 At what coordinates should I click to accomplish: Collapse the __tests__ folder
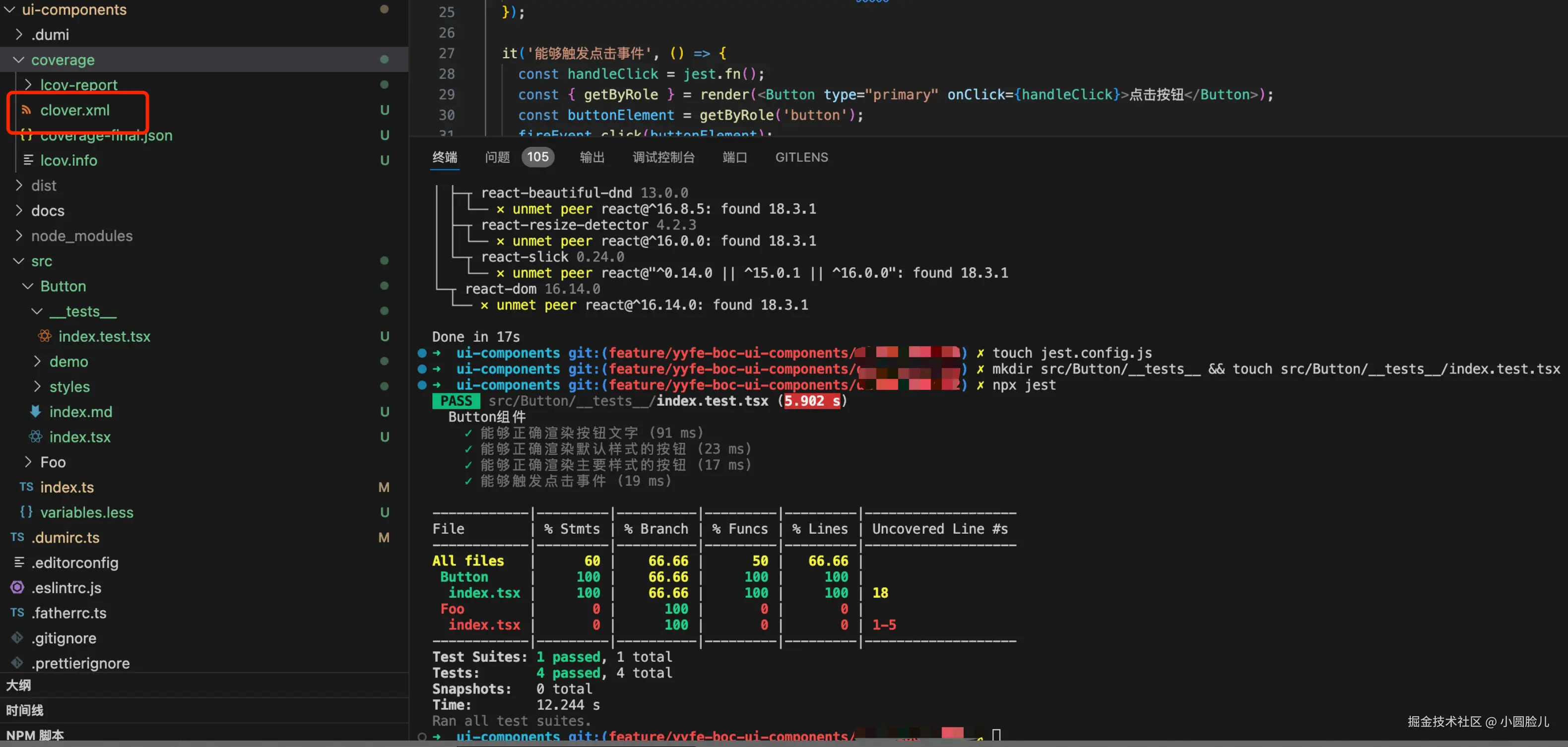point(37,311)
